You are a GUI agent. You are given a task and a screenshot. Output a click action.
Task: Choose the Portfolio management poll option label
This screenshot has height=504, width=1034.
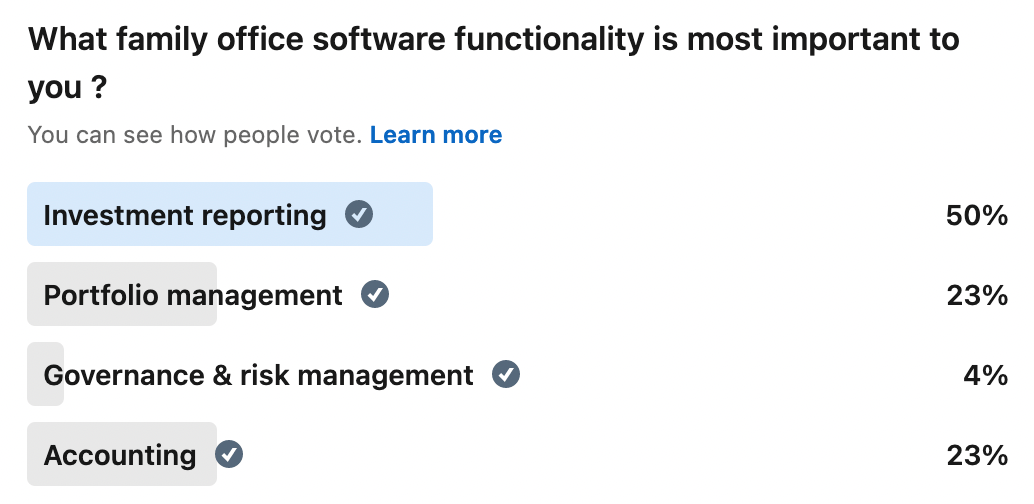point(193,295)
